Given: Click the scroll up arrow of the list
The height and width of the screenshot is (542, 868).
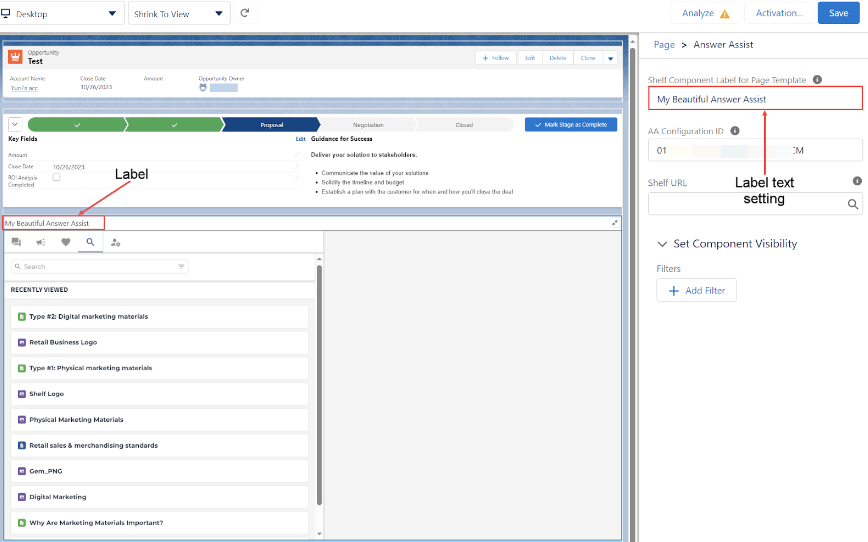Looking at the screenshot, I should [319, 259].
